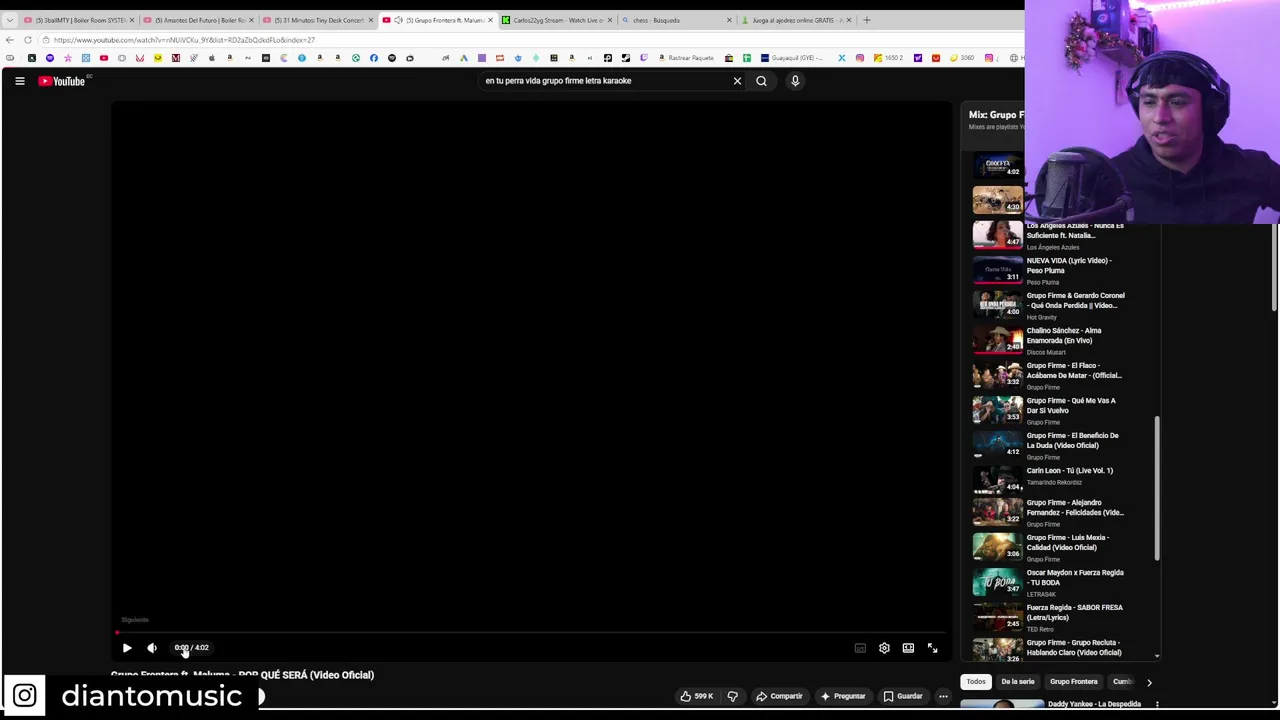Clear the YouTube search query with X
Viewport: 1280px width, 720px height.
[x=737, y=81]
